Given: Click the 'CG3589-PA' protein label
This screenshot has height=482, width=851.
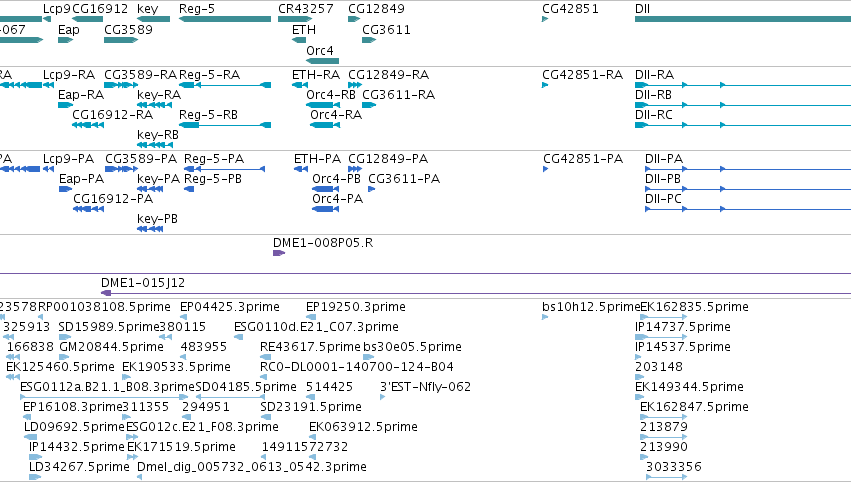Looking at the screenshot, I should (x=141, y=158).
